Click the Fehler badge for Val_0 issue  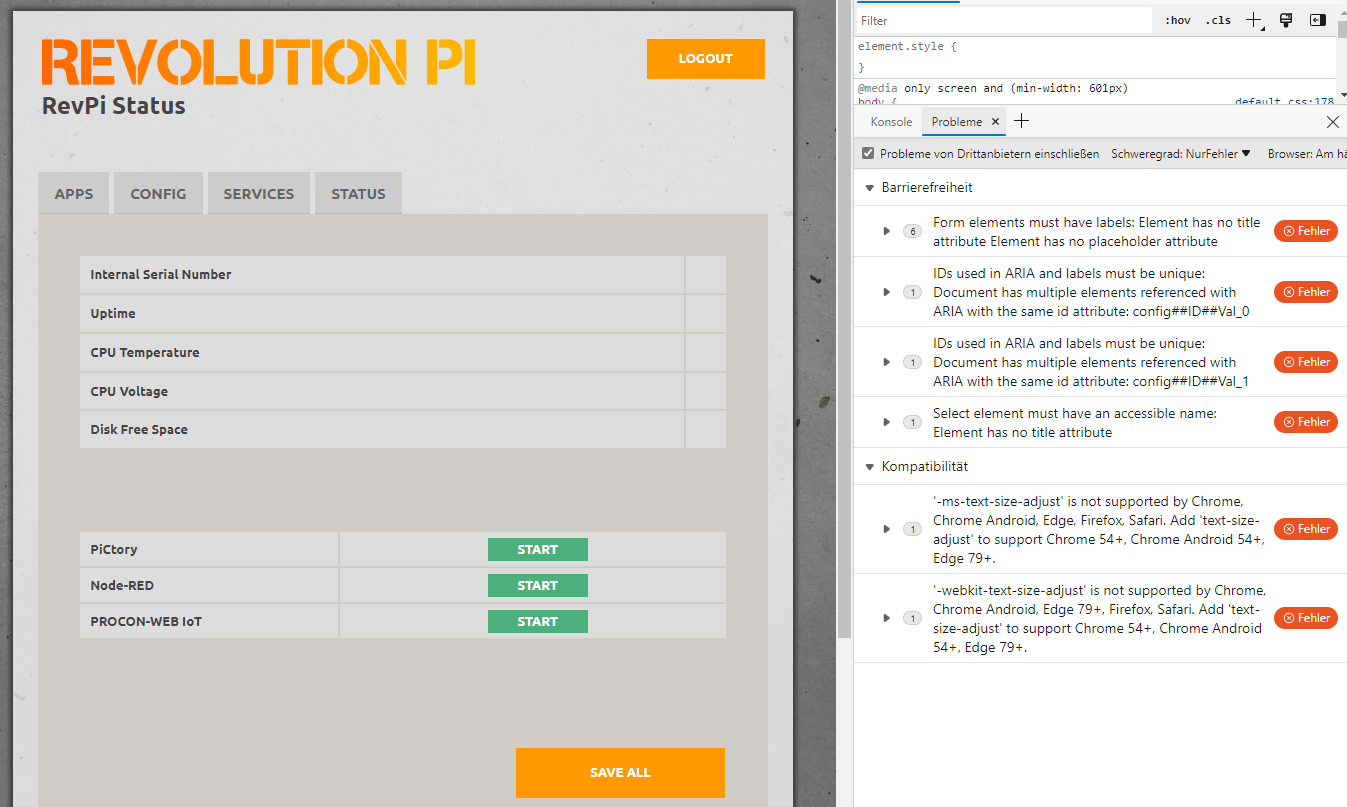[x=1306, y=292]
